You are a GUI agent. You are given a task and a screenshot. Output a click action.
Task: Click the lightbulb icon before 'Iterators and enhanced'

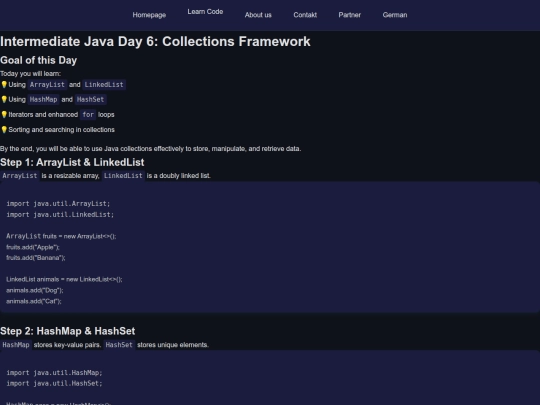click(4, 114)
